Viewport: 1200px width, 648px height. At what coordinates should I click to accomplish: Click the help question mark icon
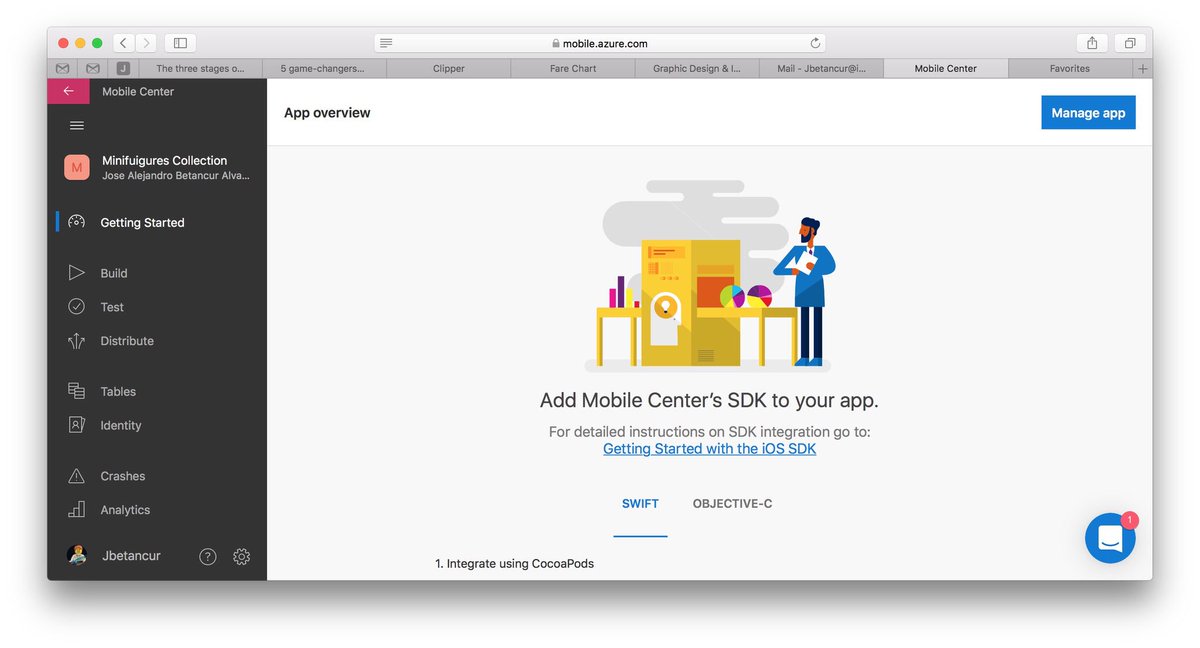207,557
